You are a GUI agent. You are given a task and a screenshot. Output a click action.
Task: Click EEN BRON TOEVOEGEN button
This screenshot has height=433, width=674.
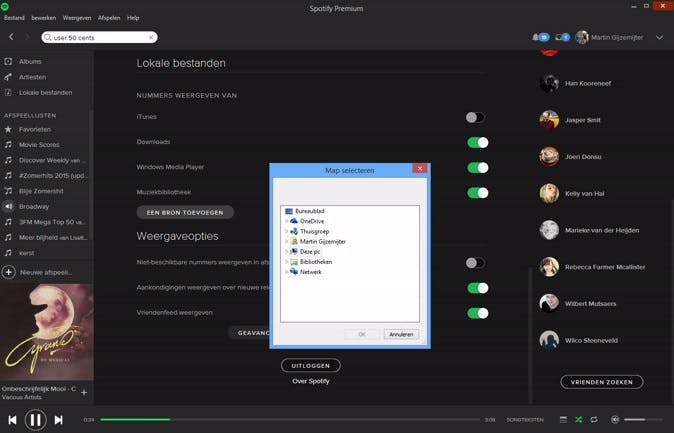pyautogui.click(x=185, y=212)
